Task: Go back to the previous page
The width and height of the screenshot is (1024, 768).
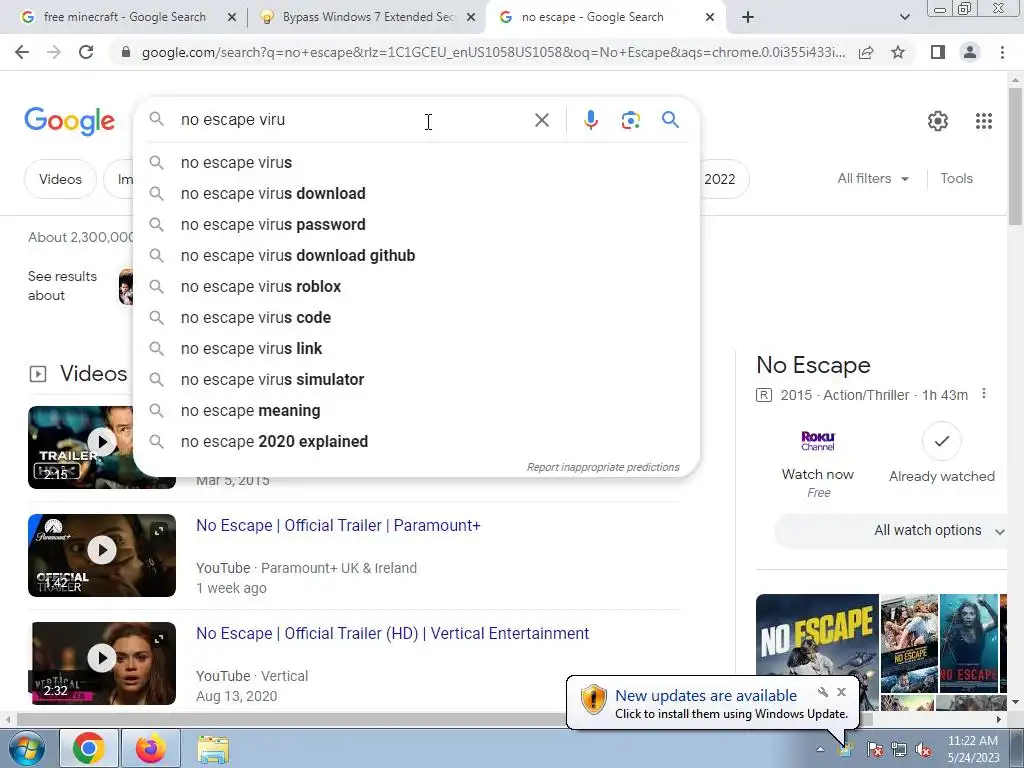Action: 22,52
